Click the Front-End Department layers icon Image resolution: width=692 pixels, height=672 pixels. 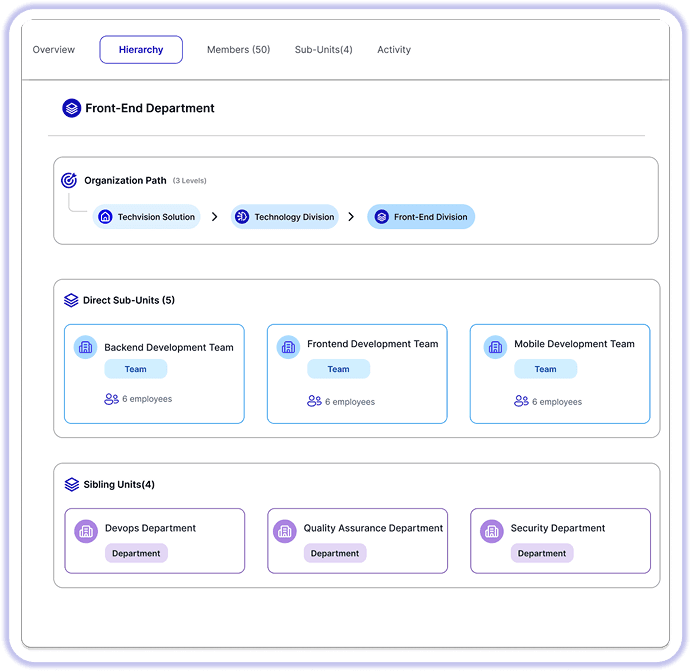(x=71, y=108)
